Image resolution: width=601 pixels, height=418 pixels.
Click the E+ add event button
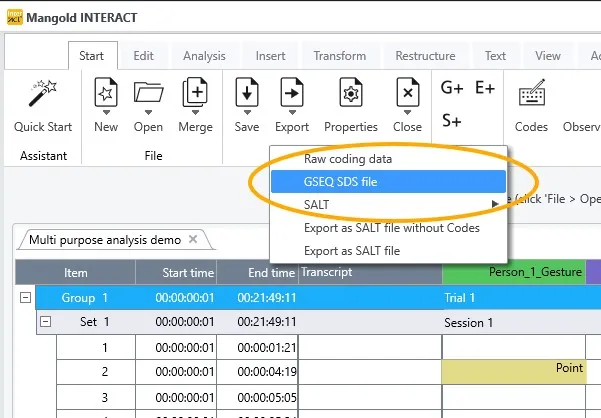click(x=485, y=88)
